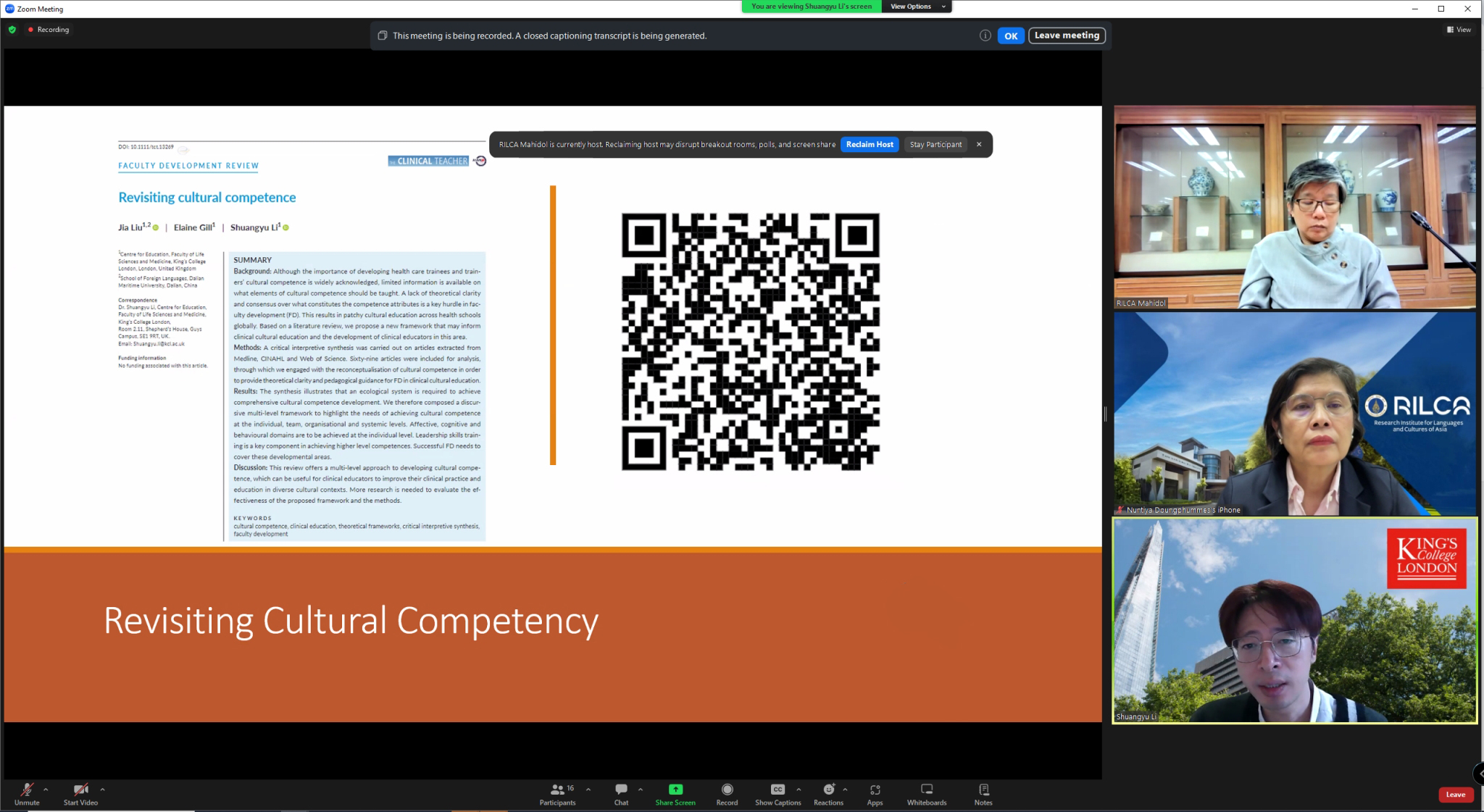Open the Chat panel
The image size is (1484, 812).
click(x=621, y=790)
